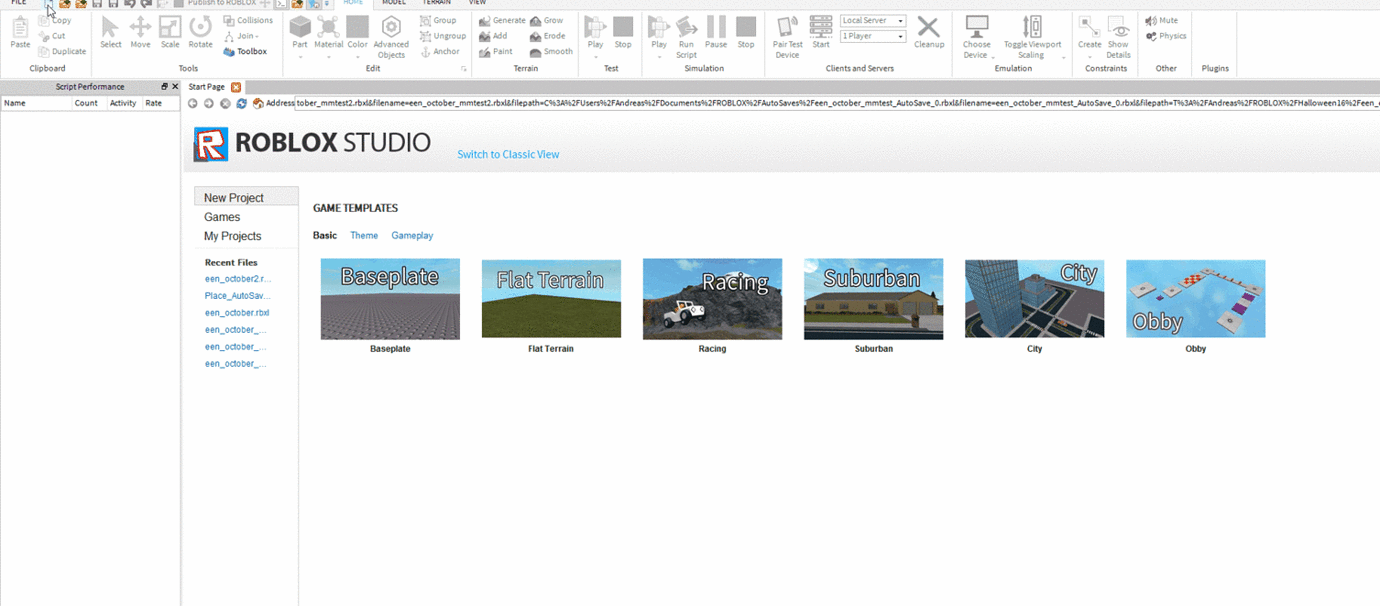Select the terrain Erode tool
The height and width of the screenshot is (606, 1380).
click(548, 36)
